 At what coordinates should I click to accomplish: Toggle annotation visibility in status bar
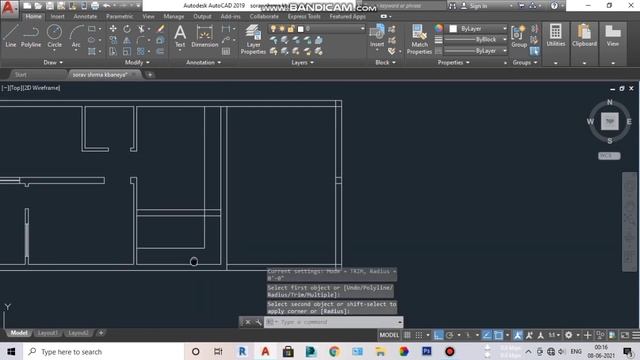click(x=518, y=335)
